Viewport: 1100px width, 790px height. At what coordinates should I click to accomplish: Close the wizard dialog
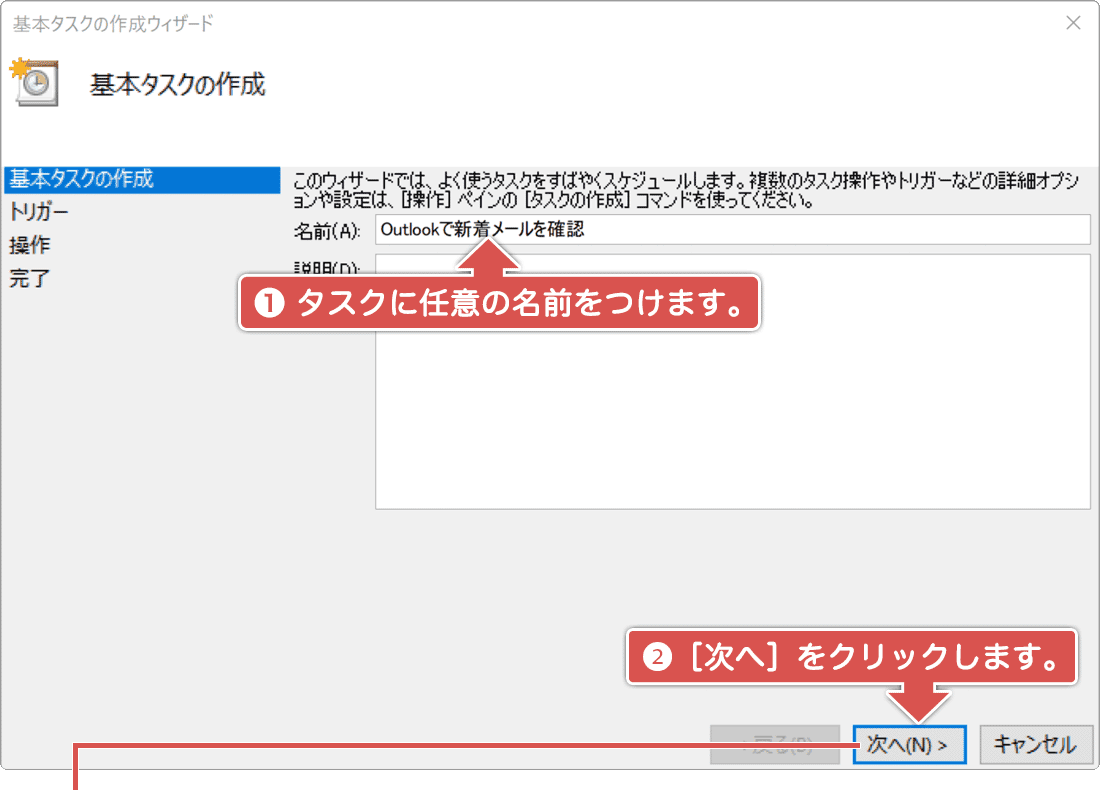coord(1074,22)
